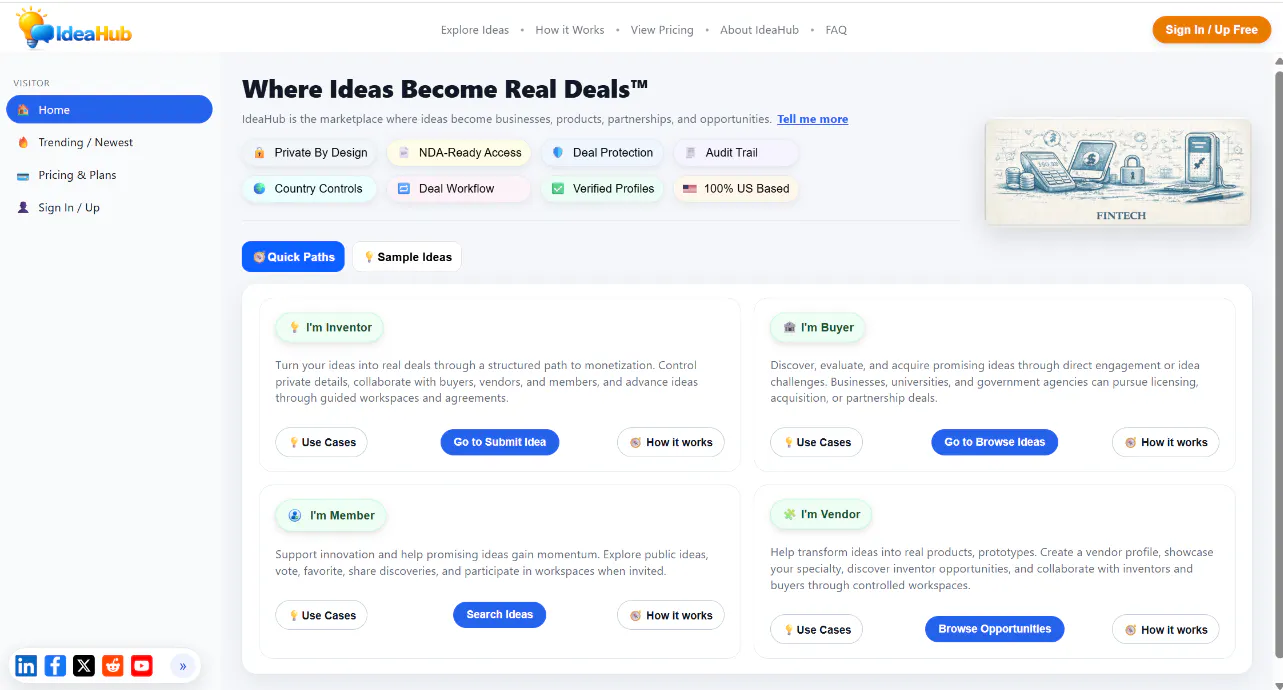
Task: Open Use Cases in Member card
Action: tap(322, 615)
